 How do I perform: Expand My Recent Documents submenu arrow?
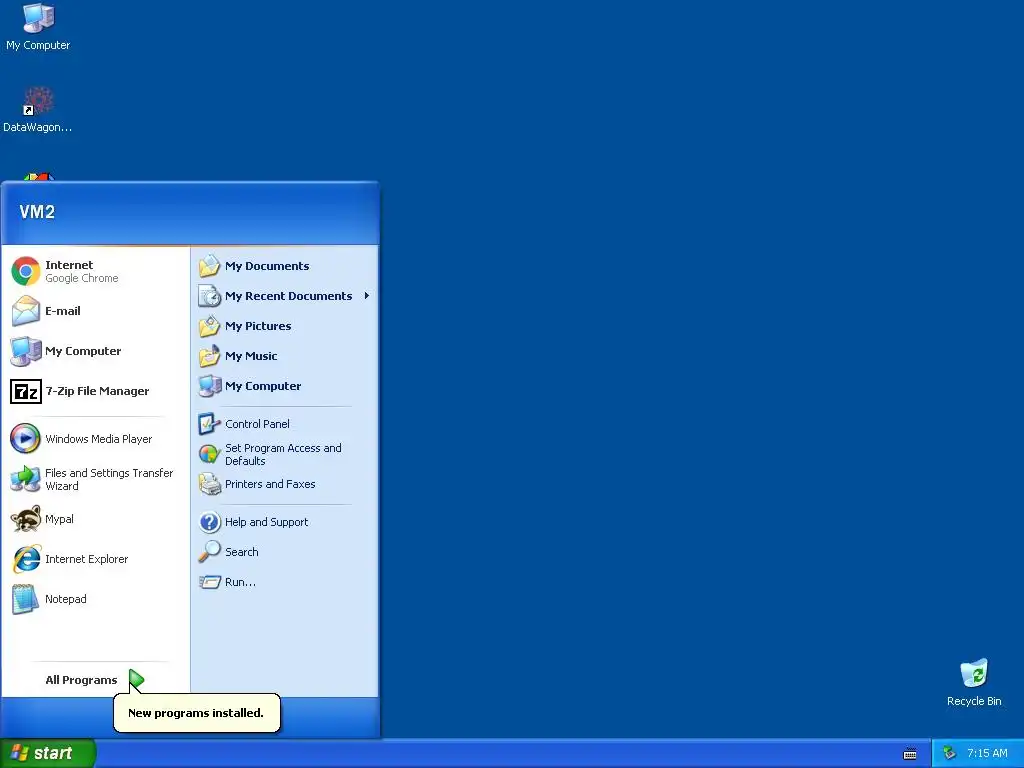[x=367, y=296]
